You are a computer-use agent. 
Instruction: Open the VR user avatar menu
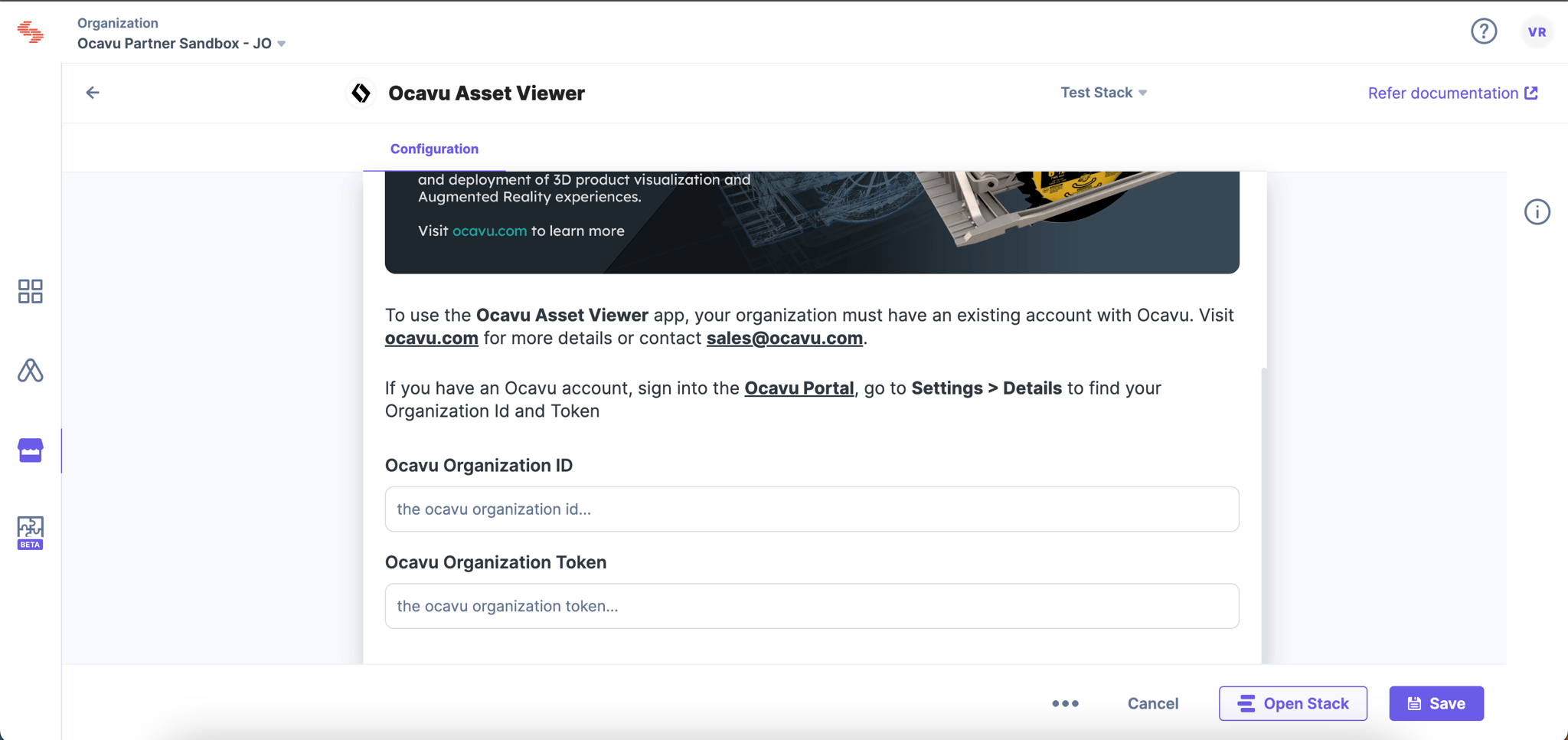pyautogui.click(x=1537, y=32)
